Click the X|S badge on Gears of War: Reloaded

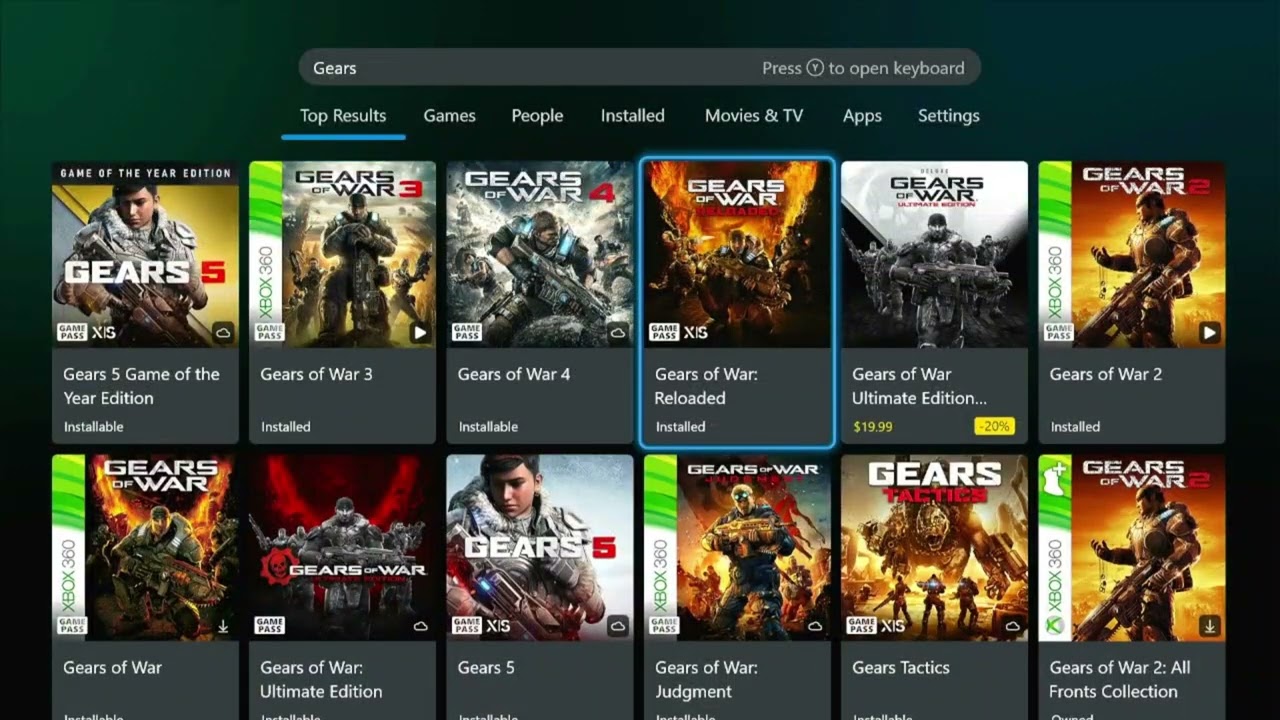coord(697,332)
